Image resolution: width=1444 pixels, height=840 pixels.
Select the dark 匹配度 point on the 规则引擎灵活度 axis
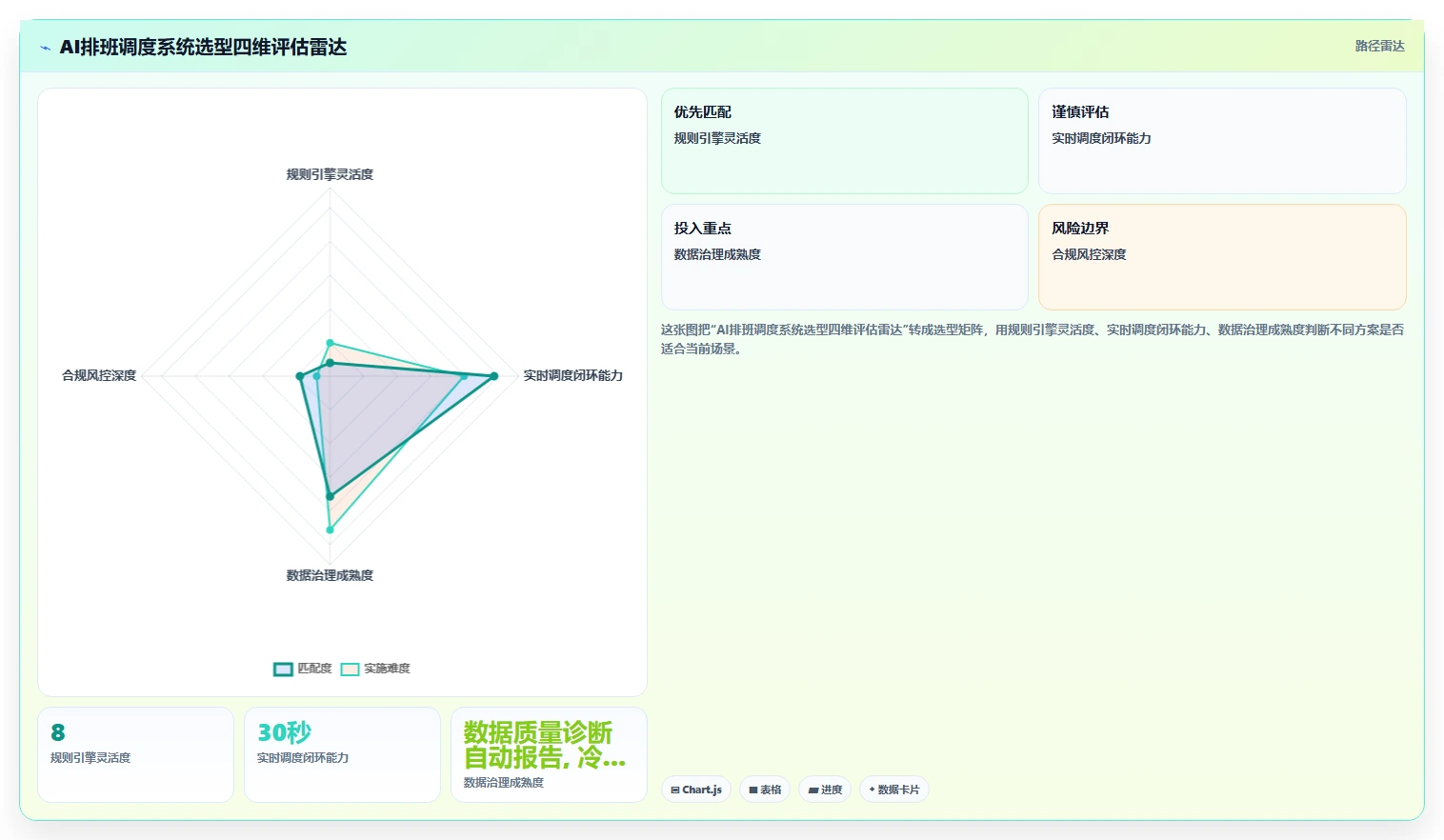point(331,363)
